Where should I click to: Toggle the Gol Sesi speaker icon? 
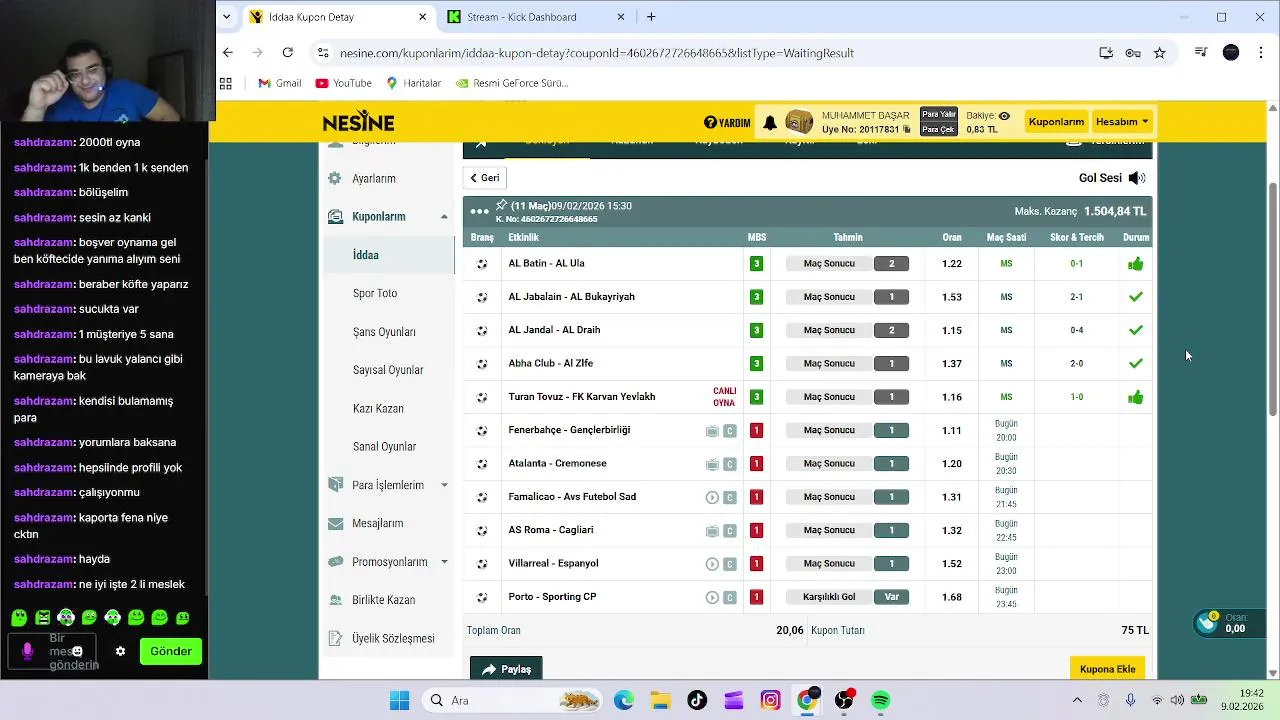(x=1136, y=178)
